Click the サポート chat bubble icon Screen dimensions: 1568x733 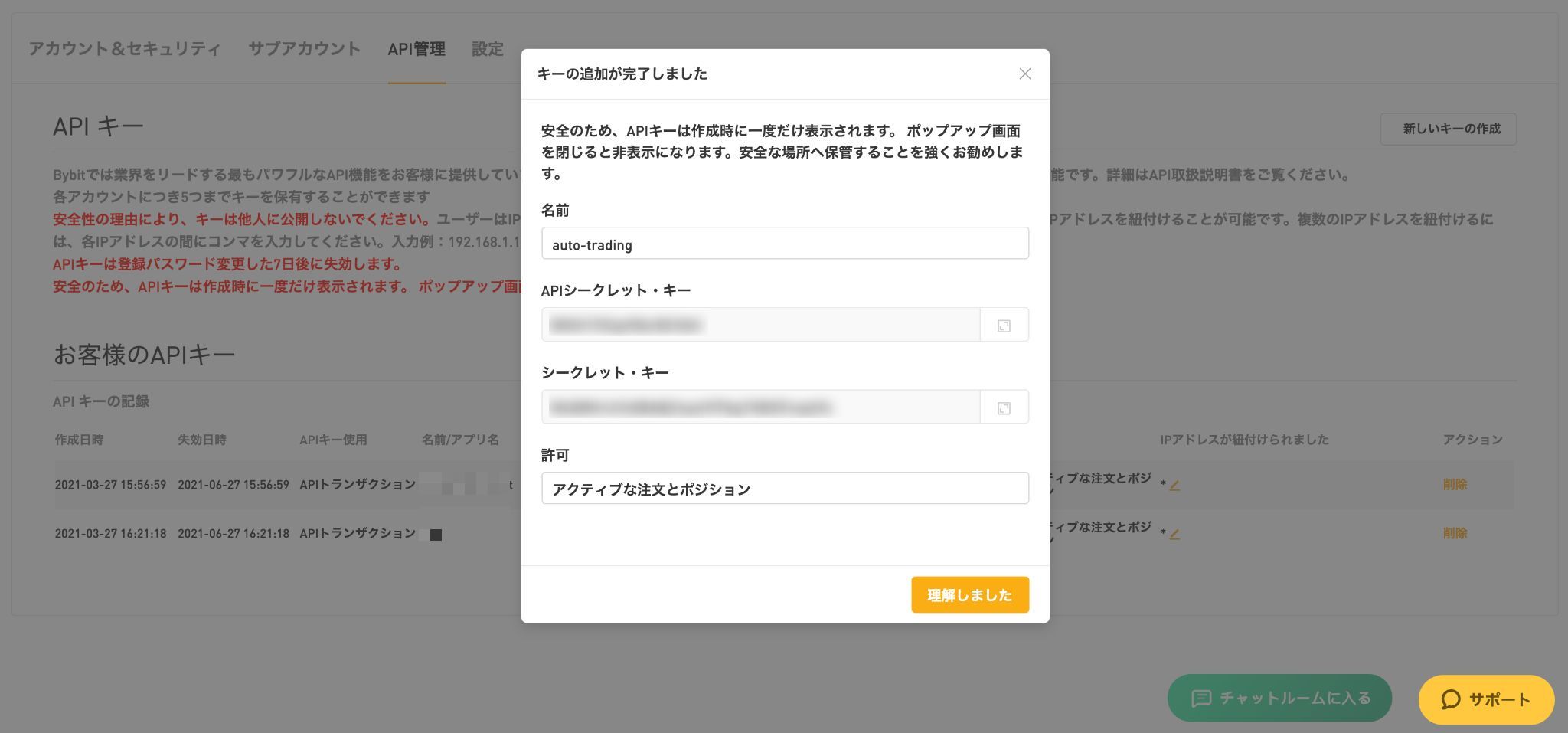tap(1449, 699)
